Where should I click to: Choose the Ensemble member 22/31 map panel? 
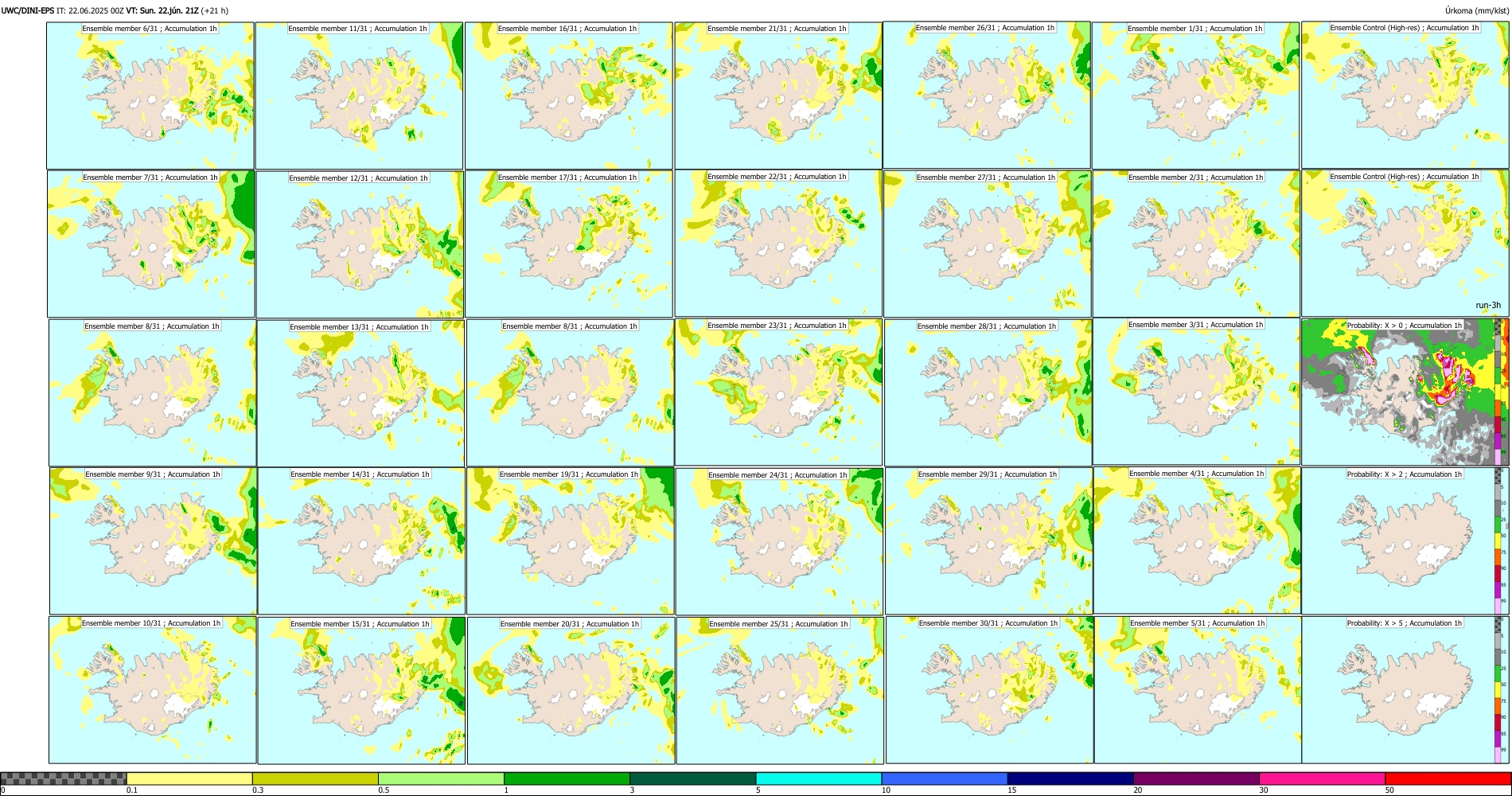click(778, 243)
